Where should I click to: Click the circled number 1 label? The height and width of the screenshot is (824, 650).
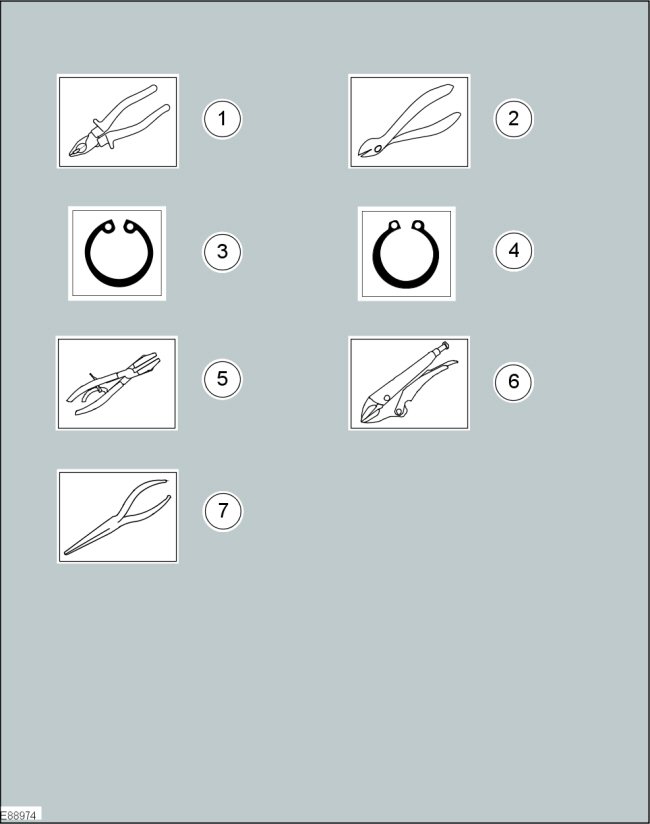click(222, 119)
